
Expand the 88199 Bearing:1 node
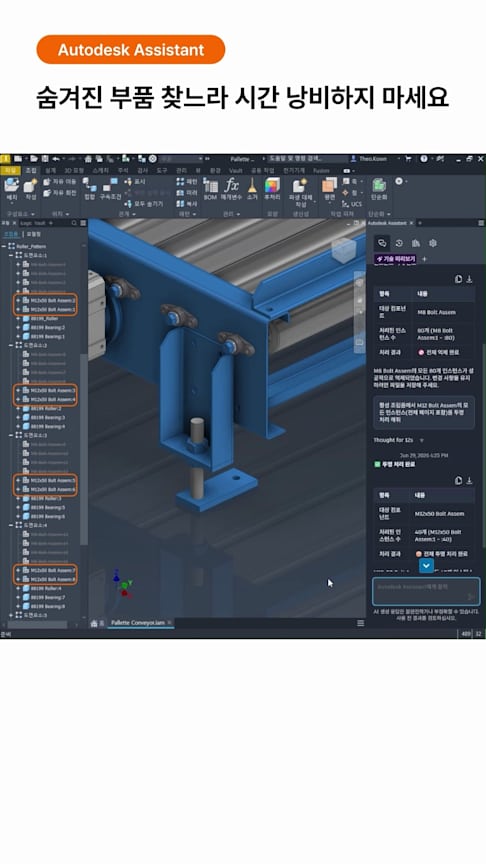(18, 336)
